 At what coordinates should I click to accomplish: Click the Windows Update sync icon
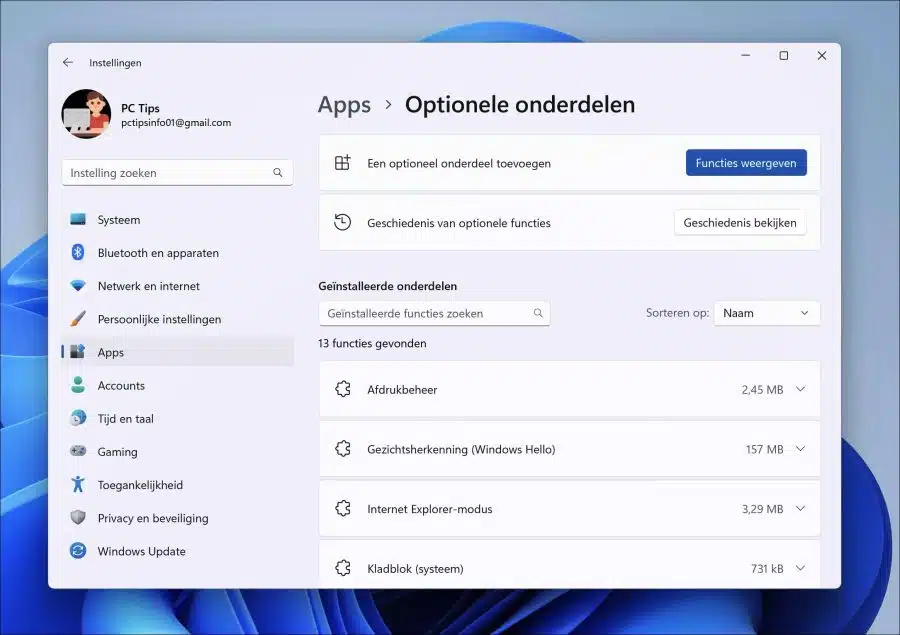(x=78, y=551)
